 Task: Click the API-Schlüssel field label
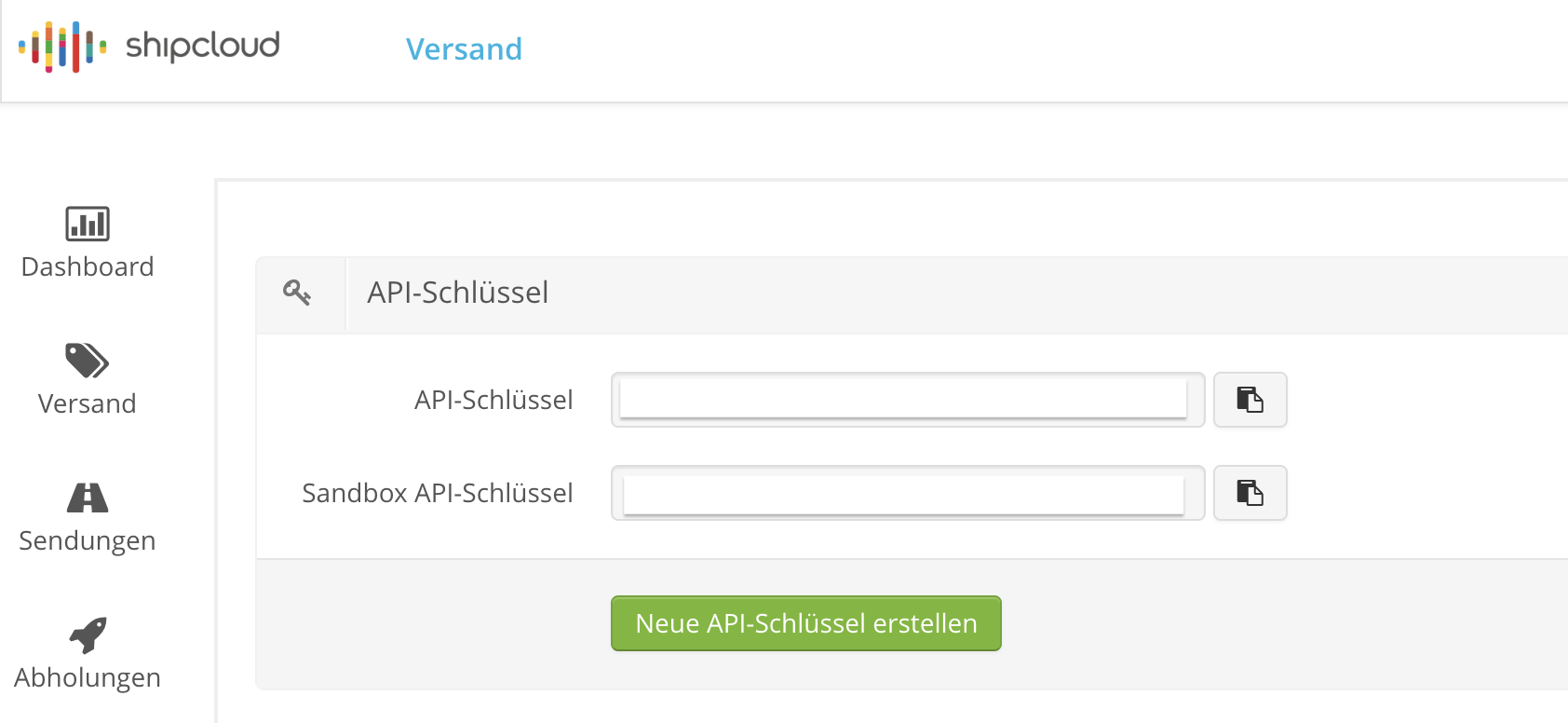pyautogui.click(x=494, y=400)
